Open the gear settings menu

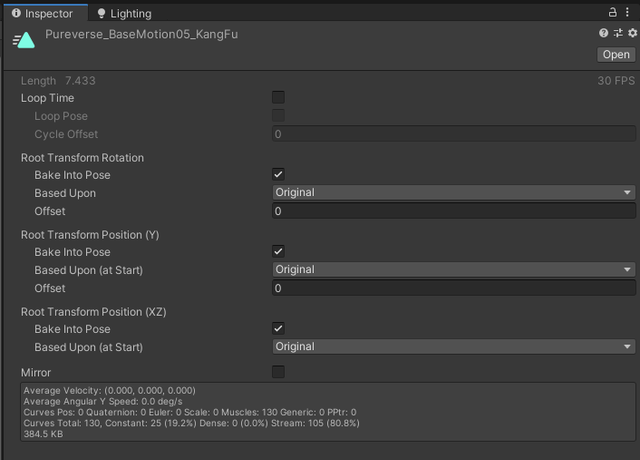pos(631,34)
